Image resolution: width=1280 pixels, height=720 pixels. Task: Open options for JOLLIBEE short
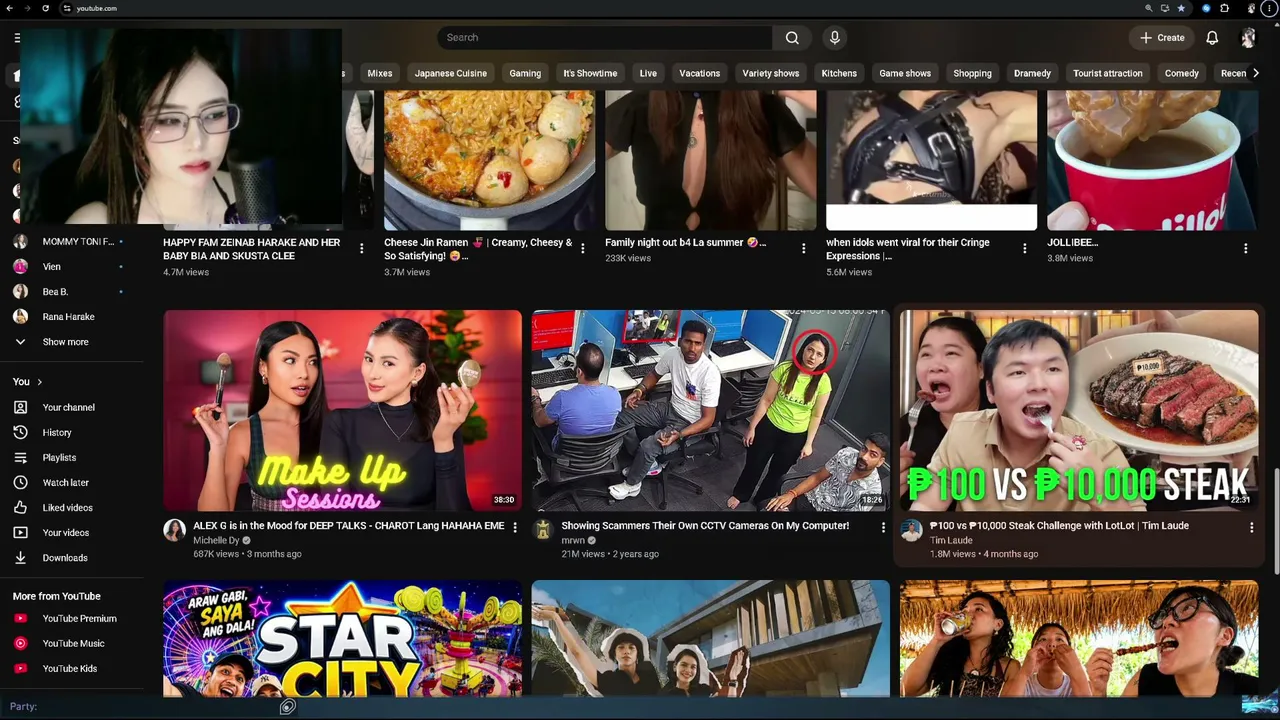[x=1246, y=249]
